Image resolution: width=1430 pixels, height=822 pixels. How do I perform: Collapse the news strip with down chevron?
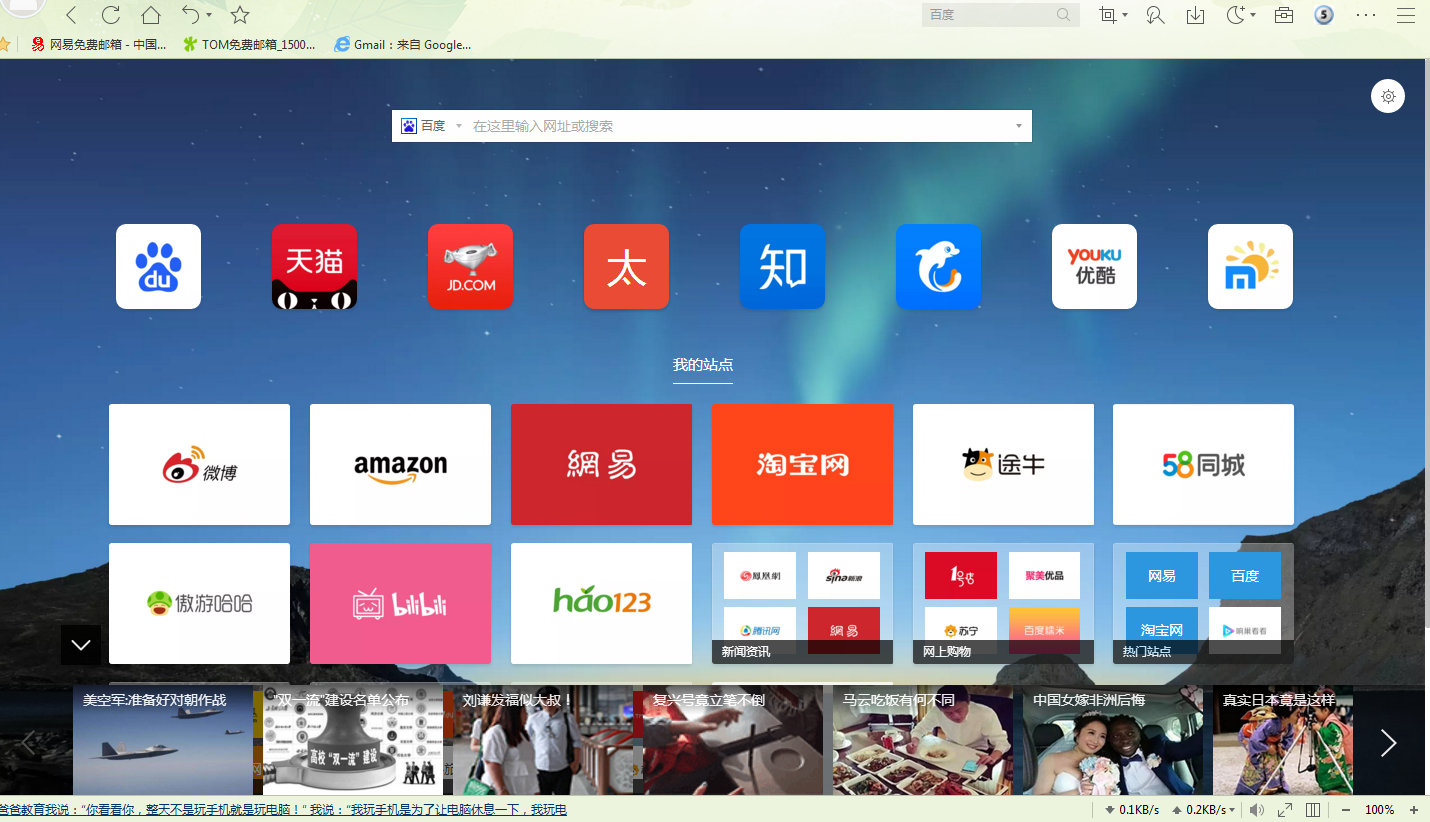pos(81,645)
